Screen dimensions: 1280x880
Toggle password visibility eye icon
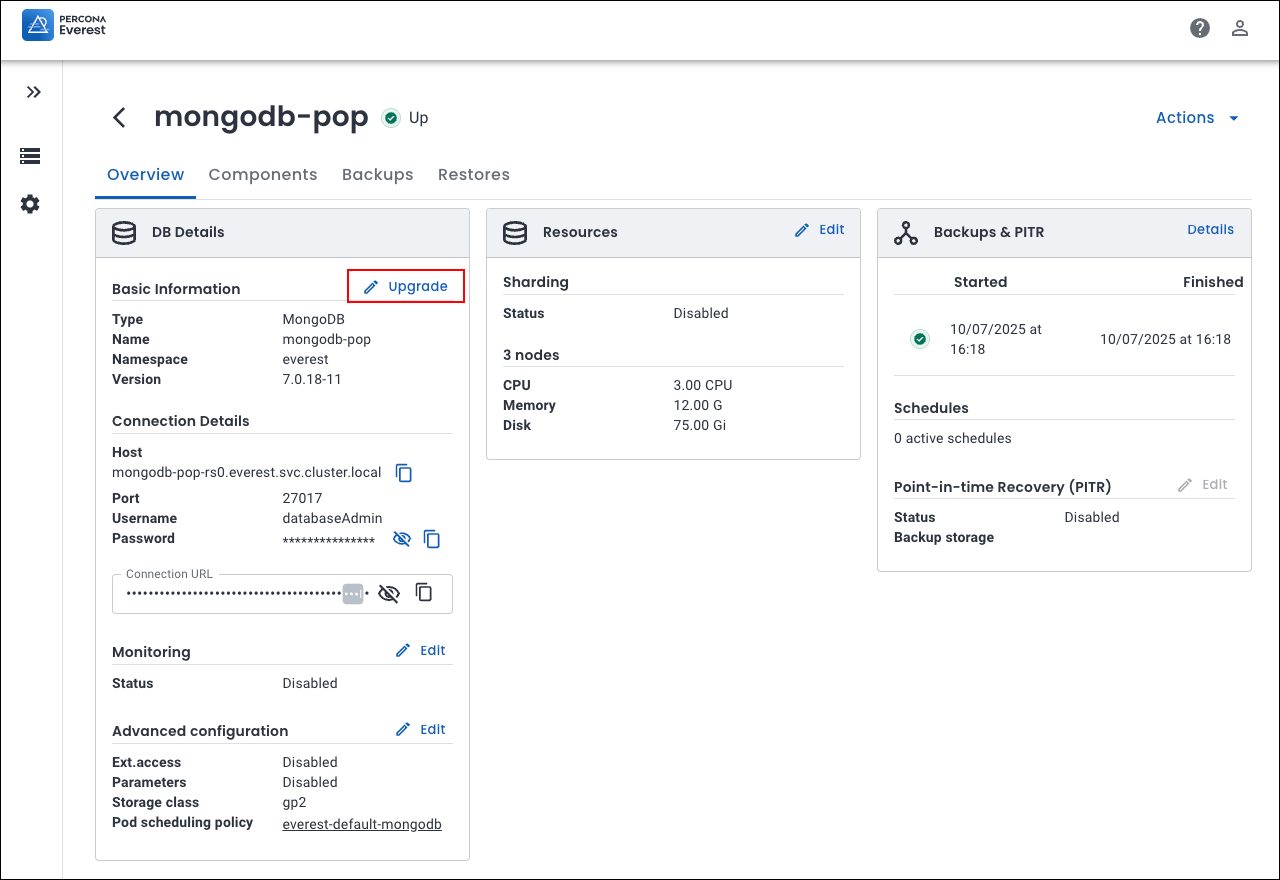click(402, 539)
